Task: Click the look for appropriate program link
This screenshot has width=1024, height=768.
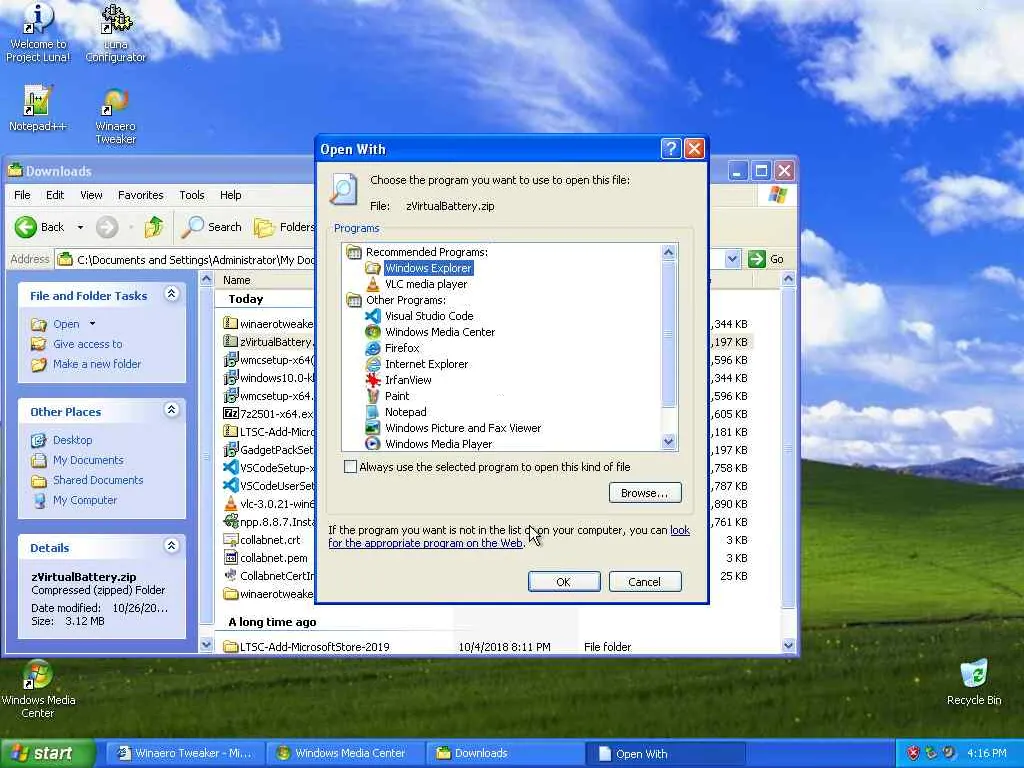Action: pyautogui.click(x=424, y=543)
